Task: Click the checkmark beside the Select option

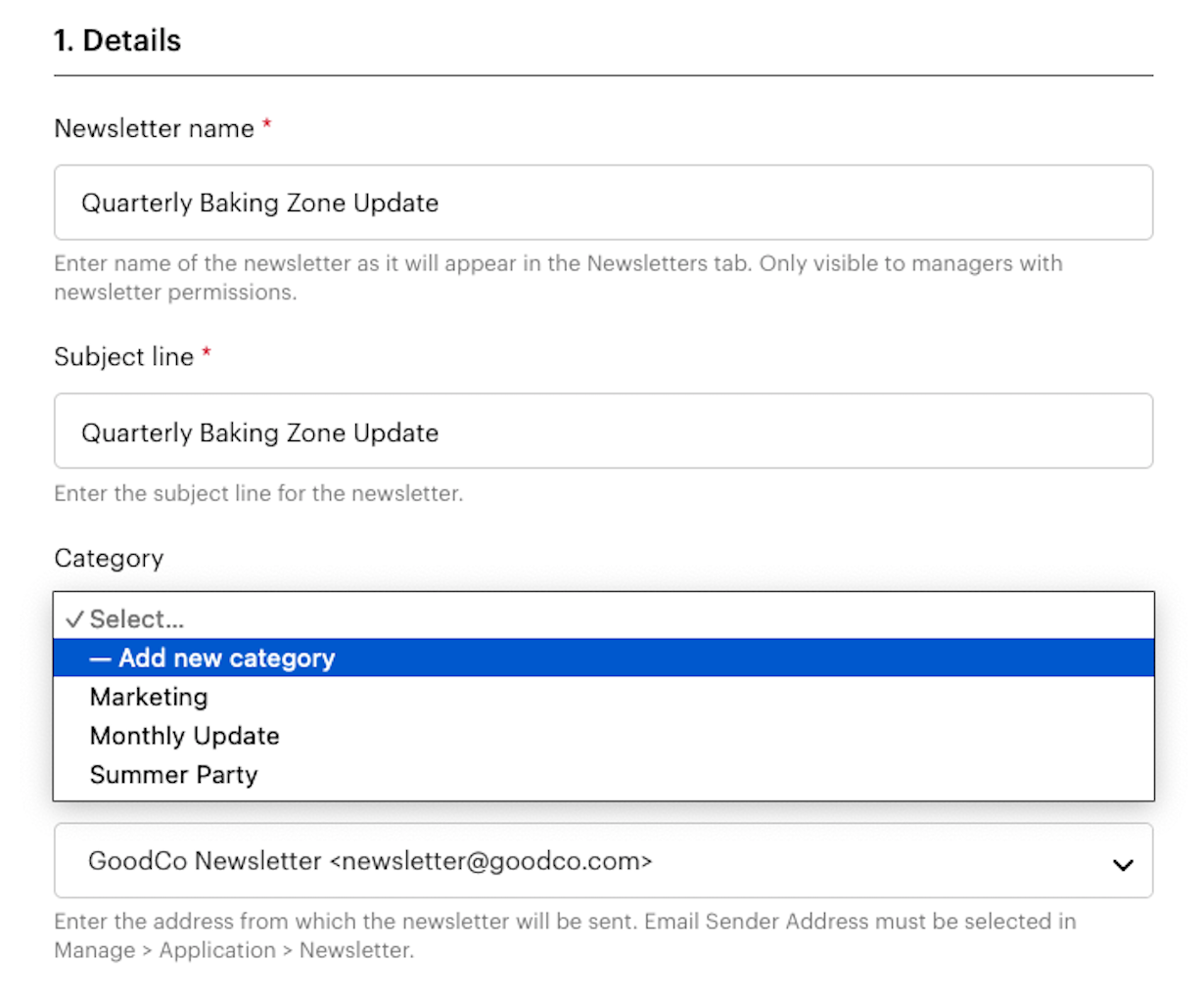Action: [x=74, y=619]
